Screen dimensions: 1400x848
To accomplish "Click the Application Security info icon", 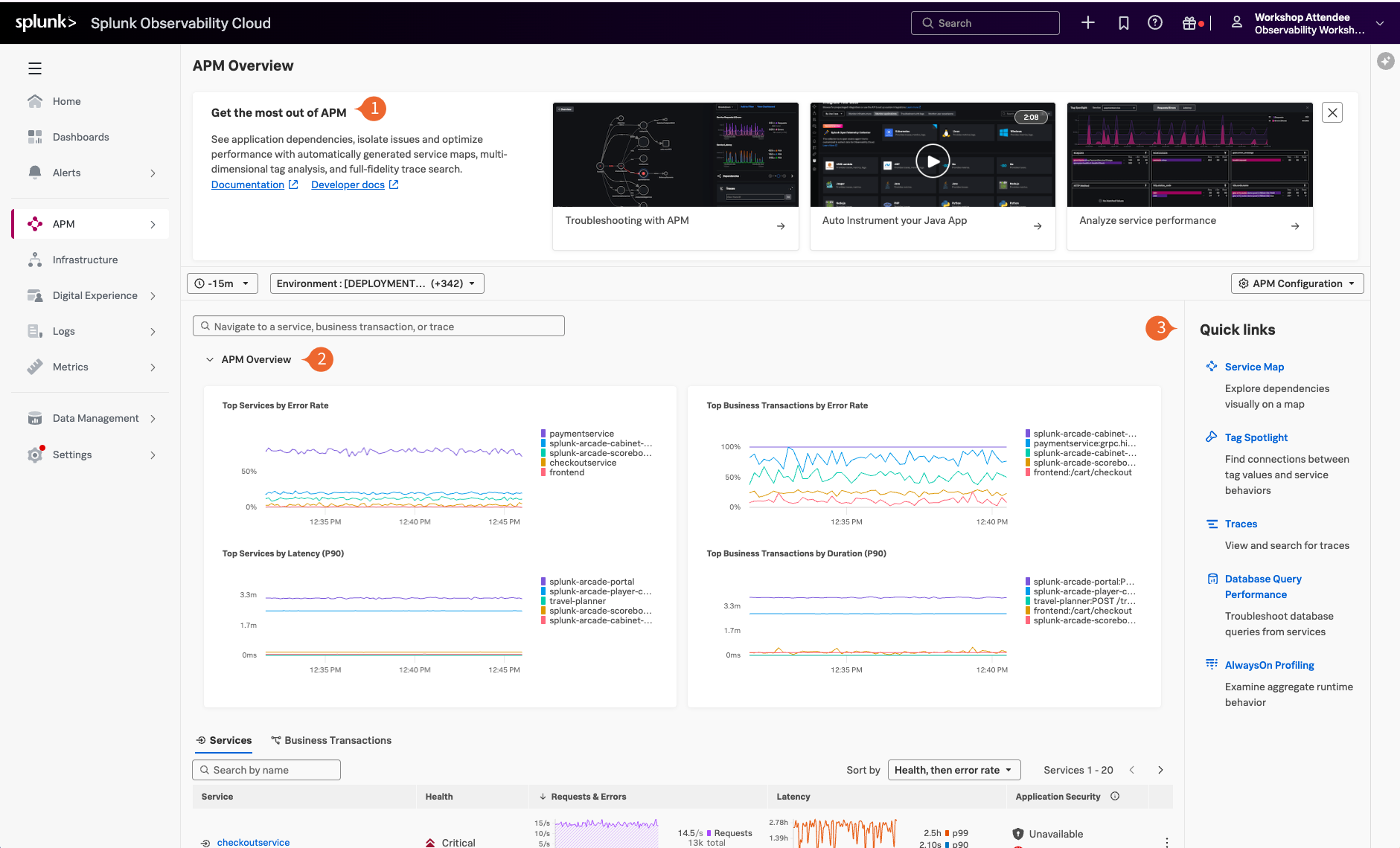I will tap(1115, 796).
